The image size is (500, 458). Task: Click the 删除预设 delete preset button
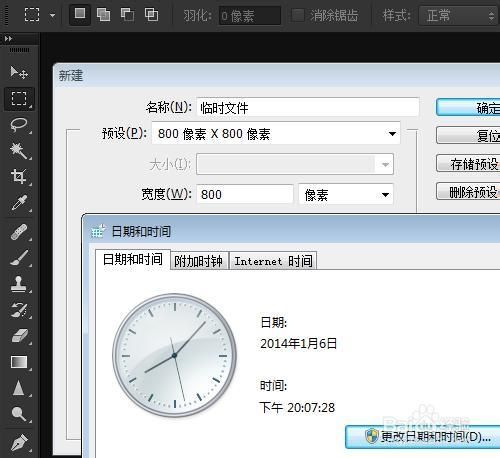[468, 191]
